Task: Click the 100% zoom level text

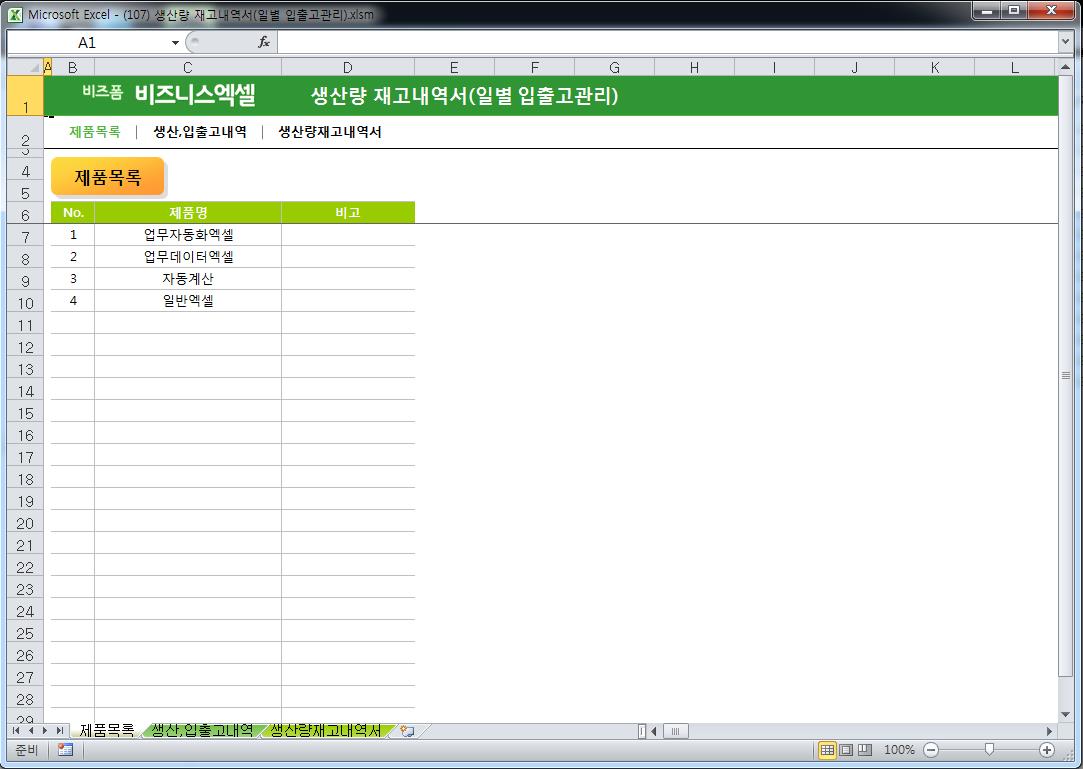Action: pyautogui.click(x=899, y=750)
